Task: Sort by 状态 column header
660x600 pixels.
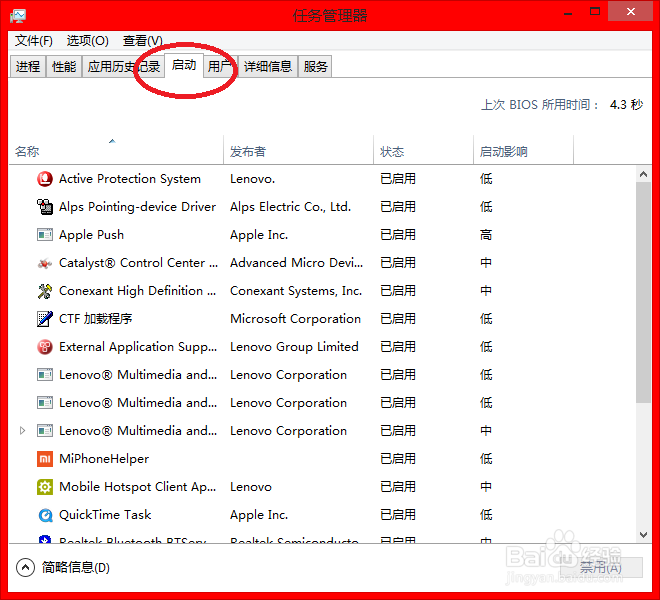Action: pyautogui.click(x=423, y=151)
